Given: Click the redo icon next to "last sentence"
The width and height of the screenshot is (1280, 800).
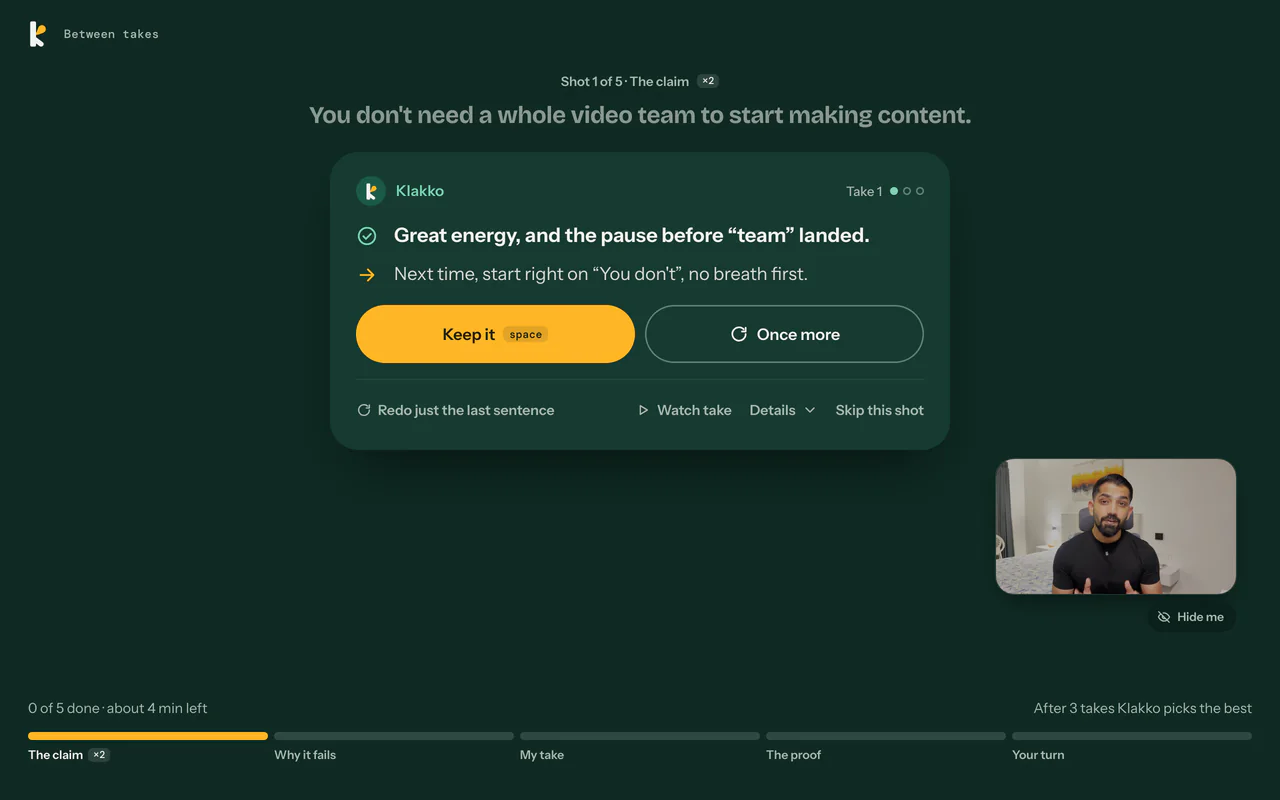Looking at the screenshot, I should coord(364,410).
